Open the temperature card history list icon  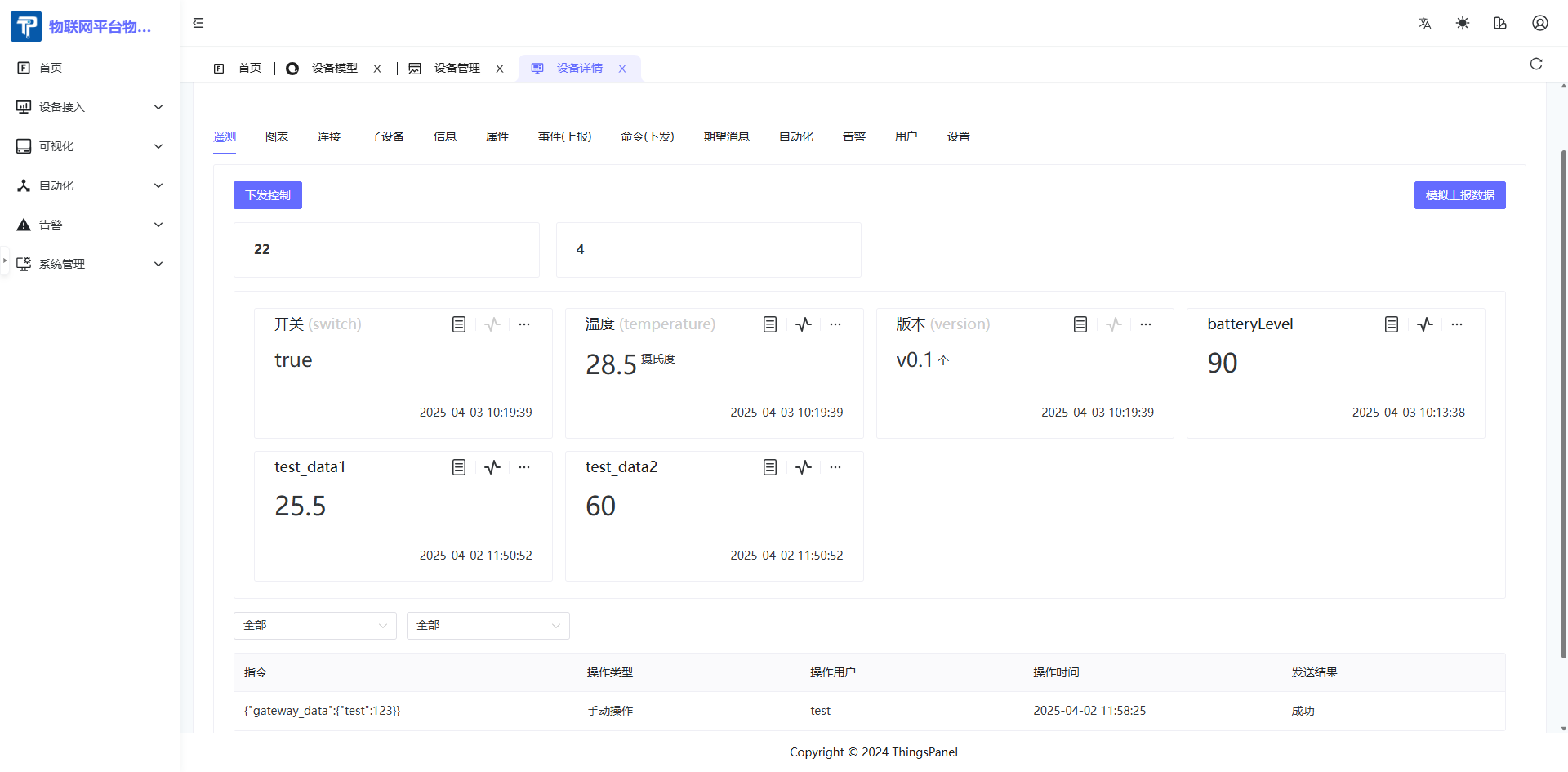click(770, 324)
